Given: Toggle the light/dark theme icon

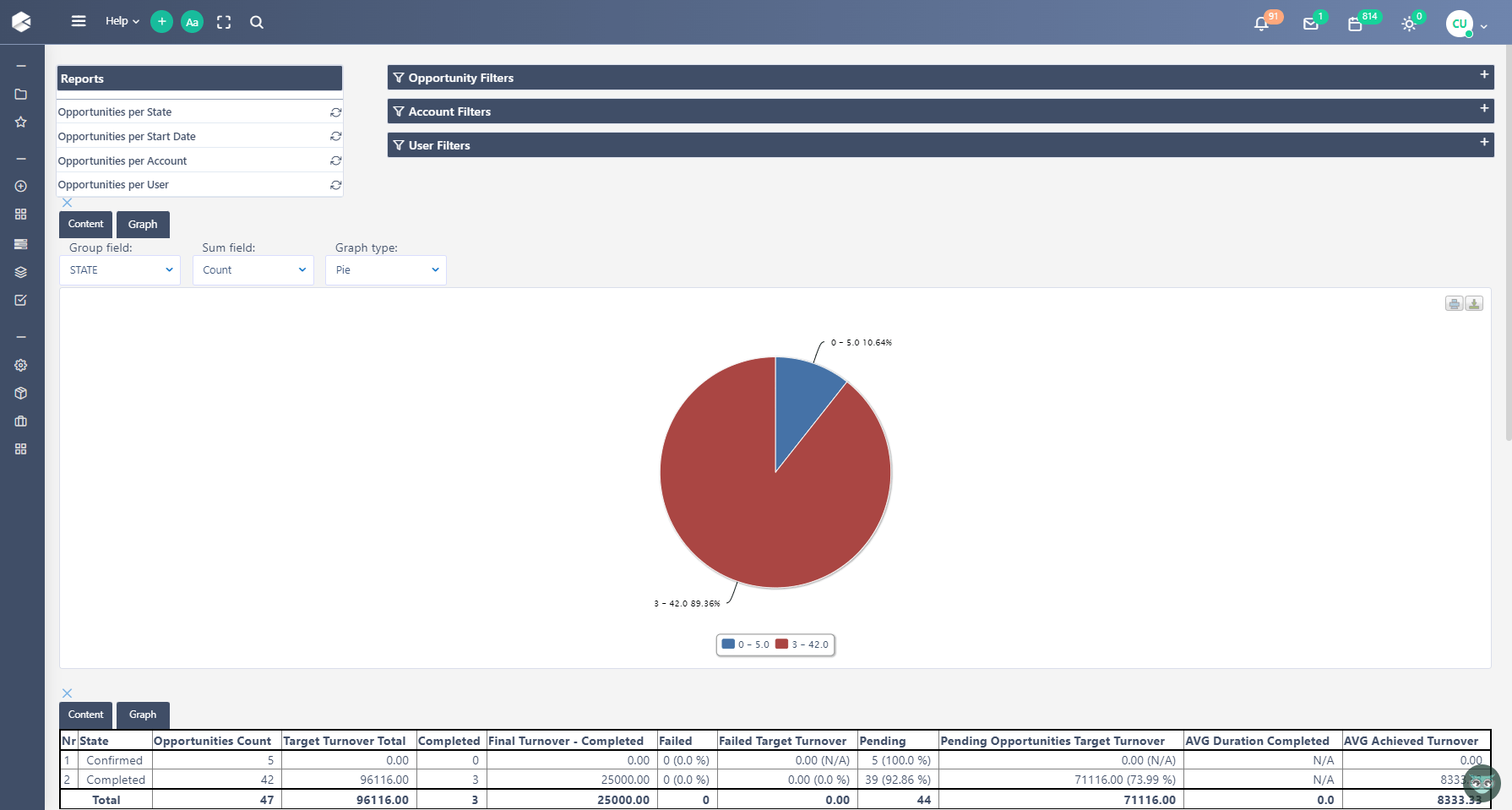Looking at the screenshot, I should tap(1408, 24).
